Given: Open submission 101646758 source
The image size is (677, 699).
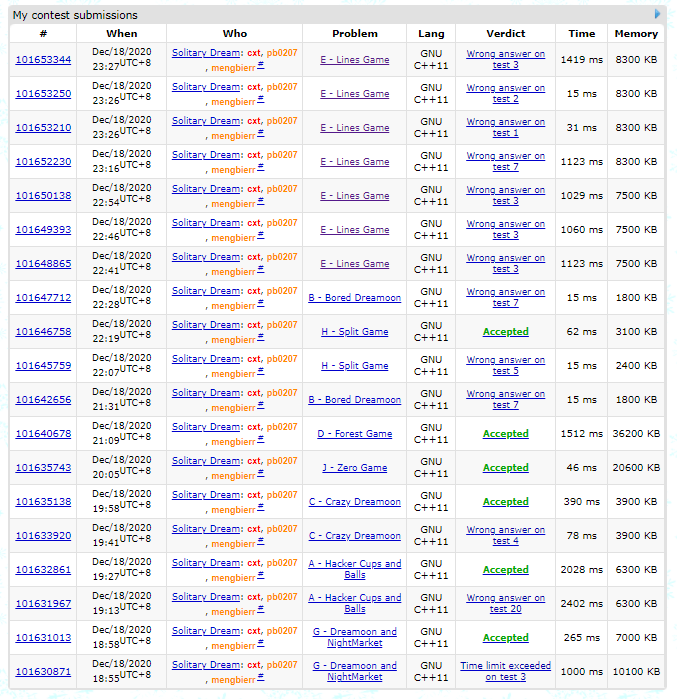Looking at the screenshot, I should pyautogui.click(x=43, y=332).
